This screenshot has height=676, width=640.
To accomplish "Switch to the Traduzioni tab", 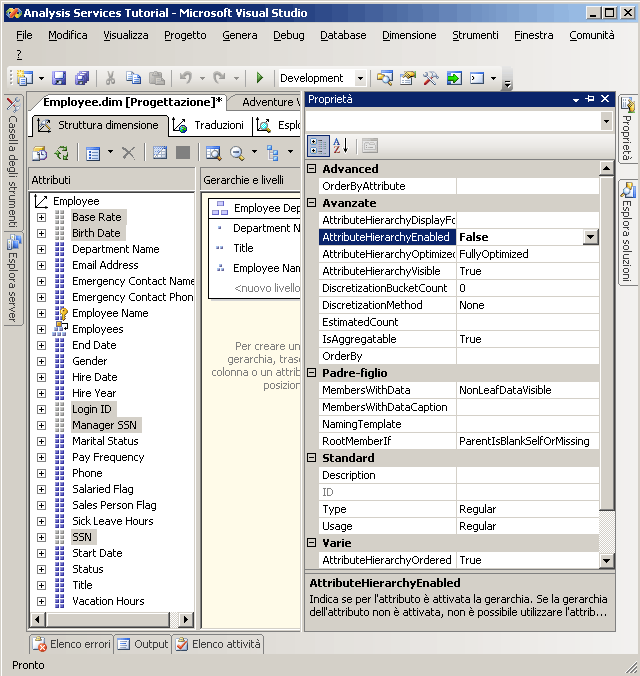I will coord(208,125).
